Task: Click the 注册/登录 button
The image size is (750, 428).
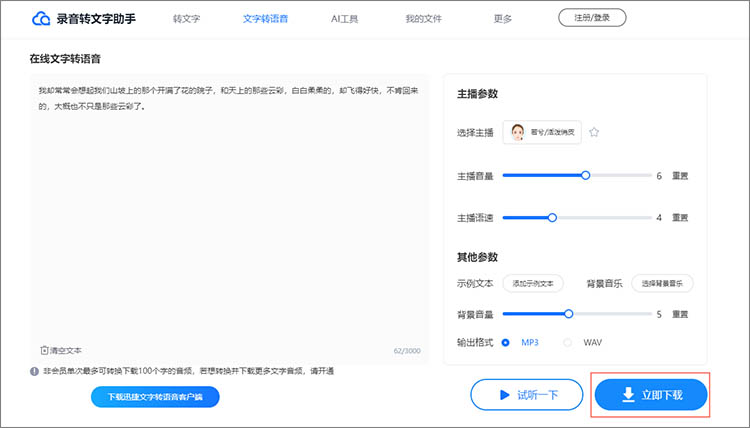Action: pos(592,18)
